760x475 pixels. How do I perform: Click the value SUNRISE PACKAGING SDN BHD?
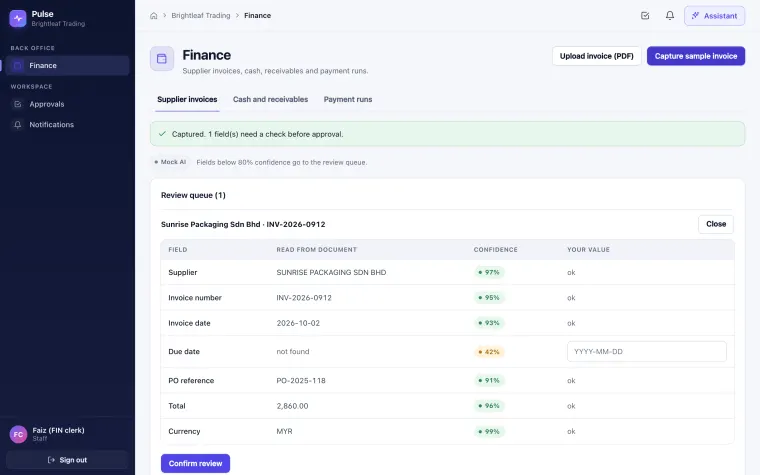(331, 272)
